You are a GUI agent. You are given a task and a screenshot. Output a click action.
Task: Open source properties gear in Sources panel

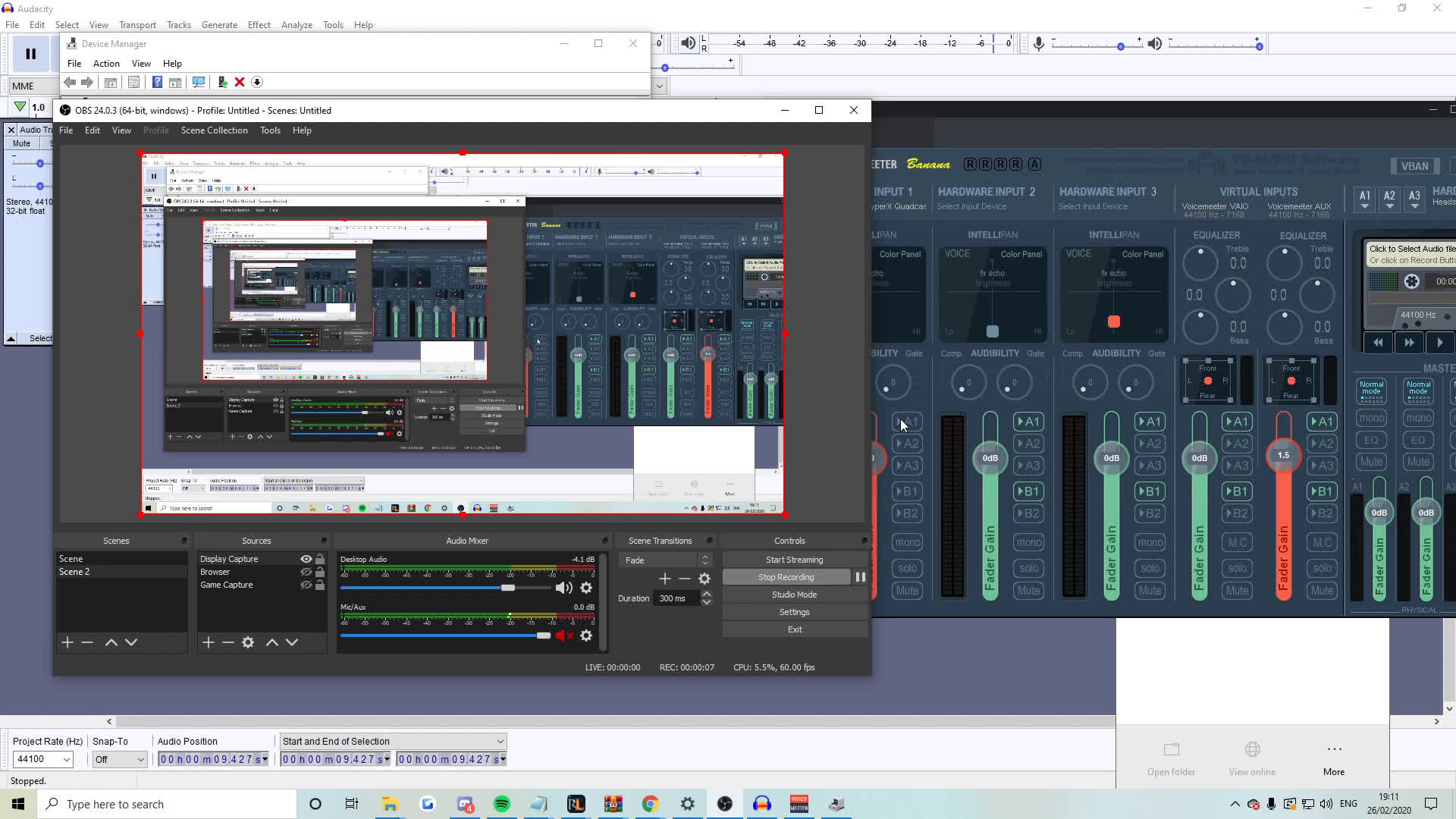point(248,642)
